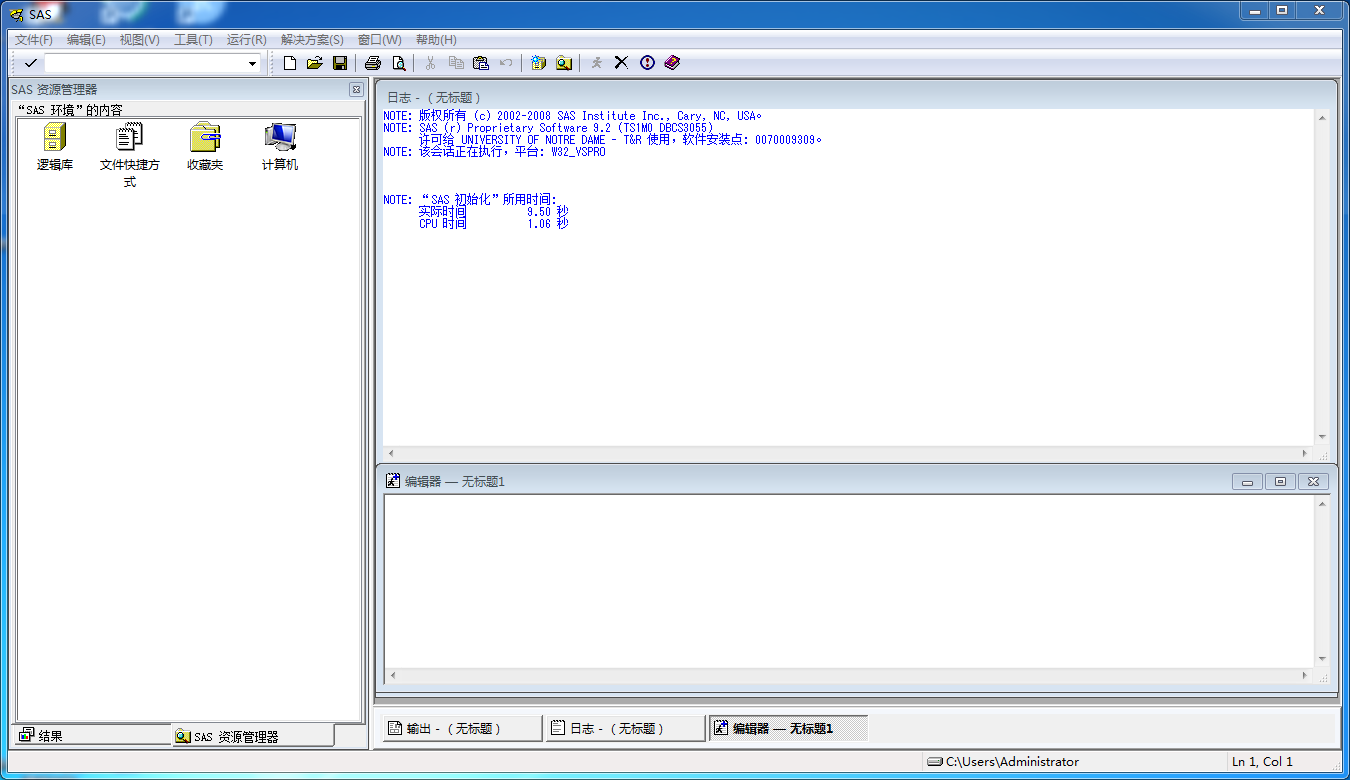Screen dimensions: 1350x780
Task: Click the 日志 - (无标题) window title
Action: pyautogui.click(x=435, y=97)
